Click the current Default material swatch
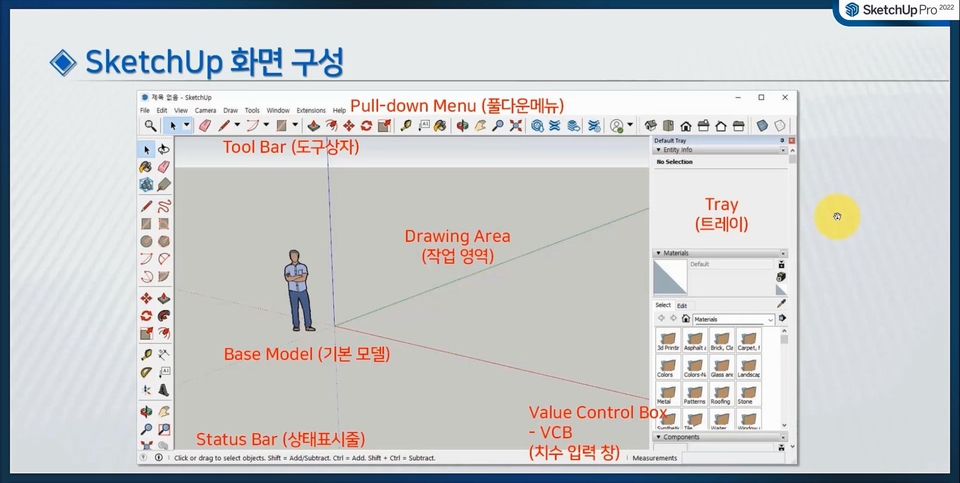The image size is (960, 483). pos(670,277)
